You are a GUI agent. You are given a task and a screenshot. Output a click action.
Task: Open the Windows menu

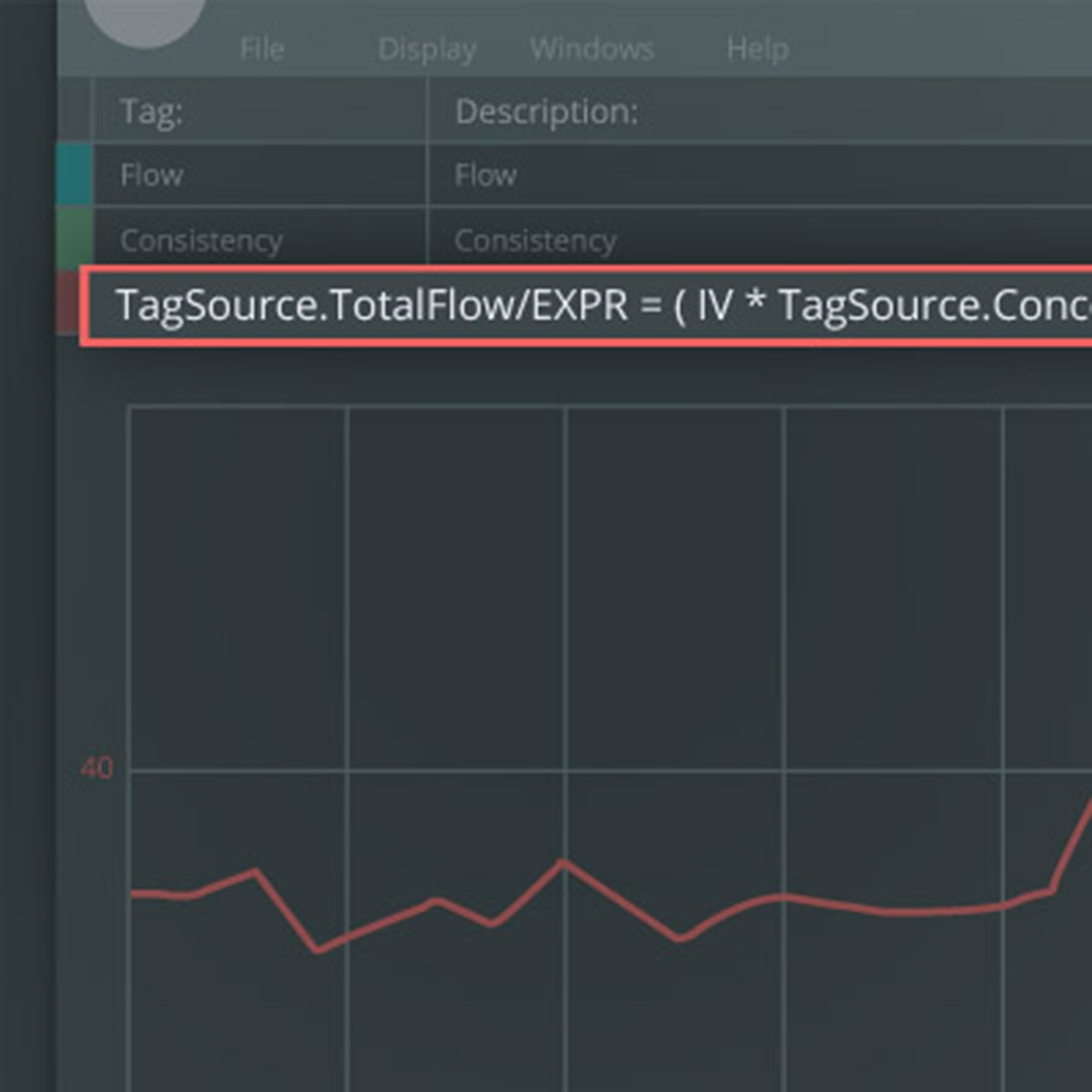pyautogui.click(x=592, y=49)
